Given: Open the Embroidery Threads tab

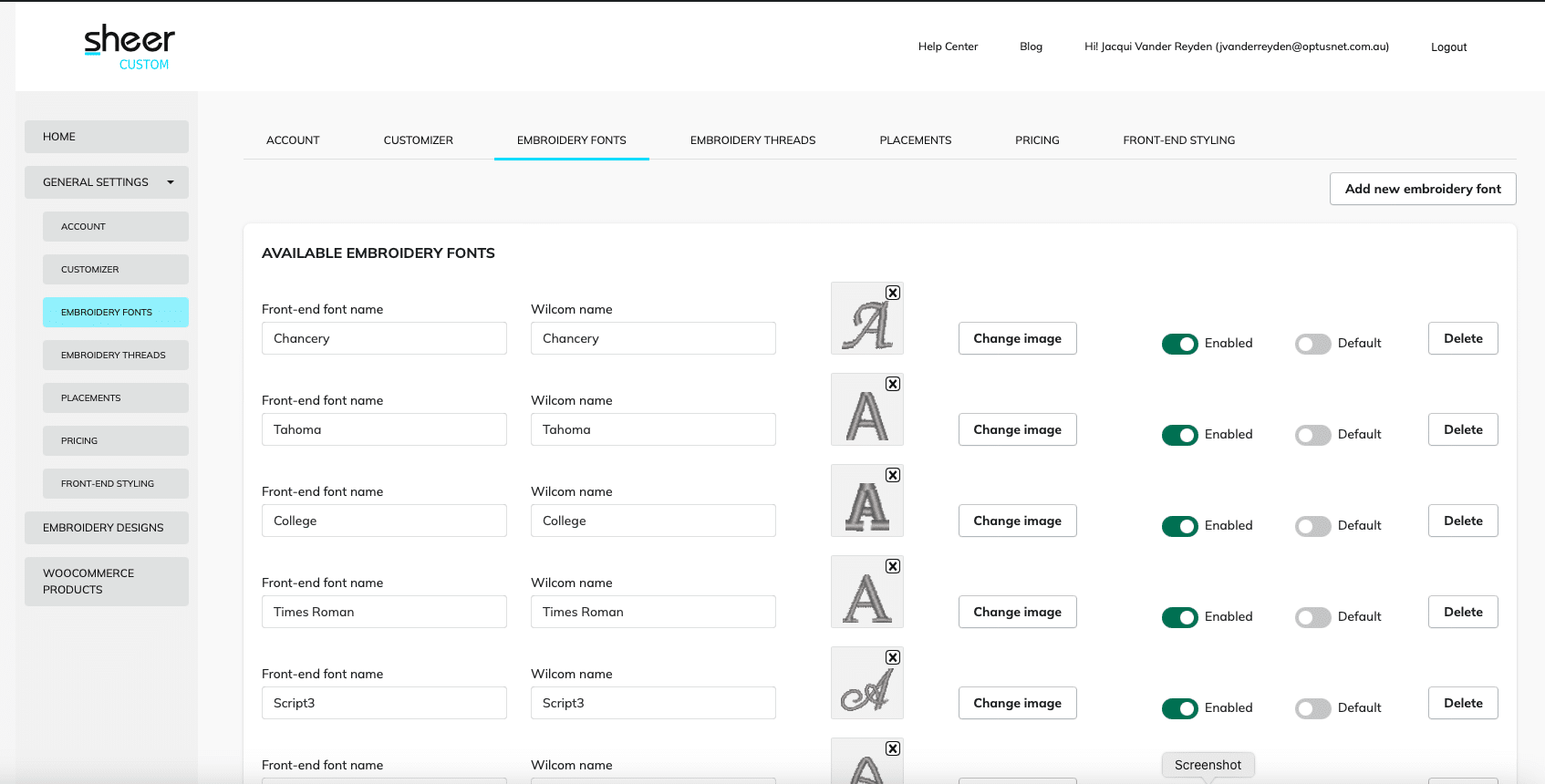Looking at the screenshot, I should (753, 140).
